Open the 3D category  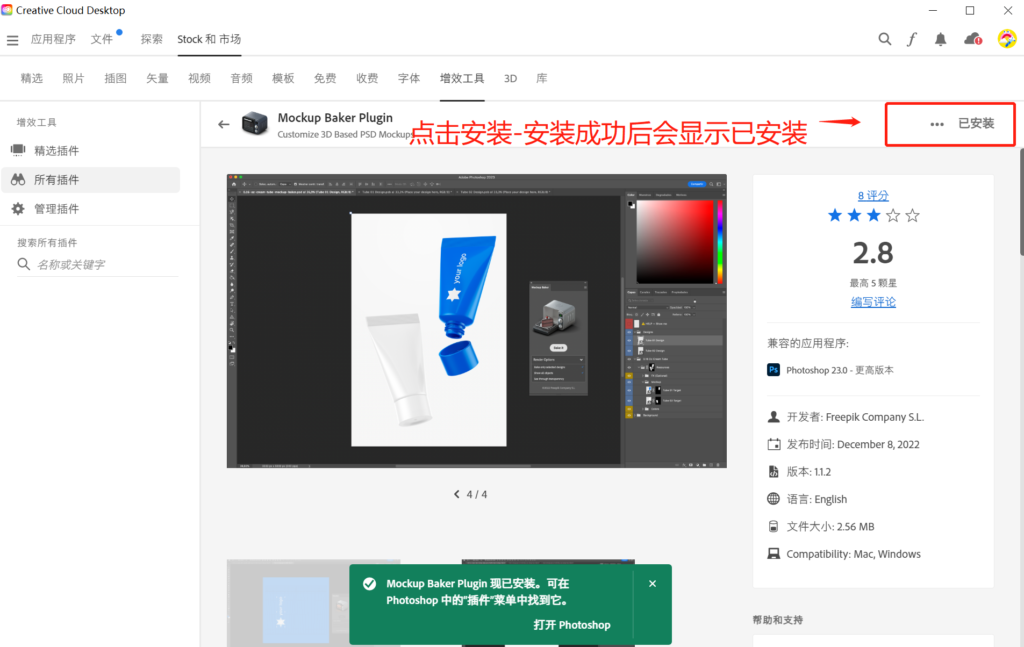[x=510, y=78]
